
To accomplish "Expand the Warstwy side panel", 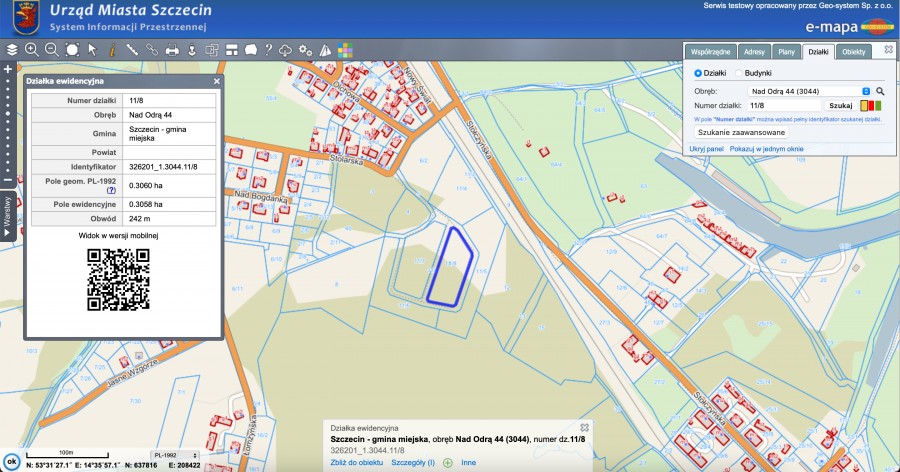I will 7,217.
